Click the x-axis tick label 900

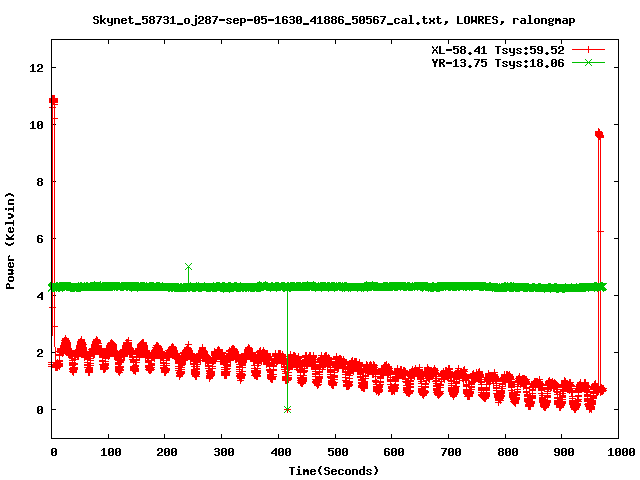(x=564, y=452)
